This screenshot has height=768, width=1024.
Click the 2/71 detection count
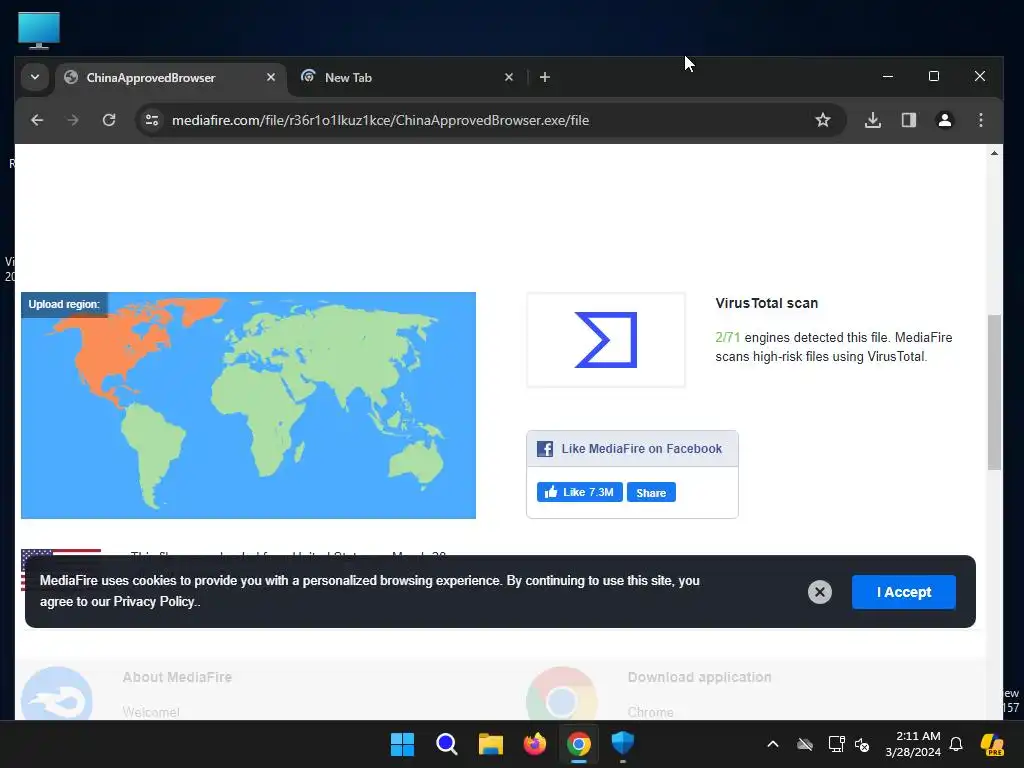click(728, 338)
